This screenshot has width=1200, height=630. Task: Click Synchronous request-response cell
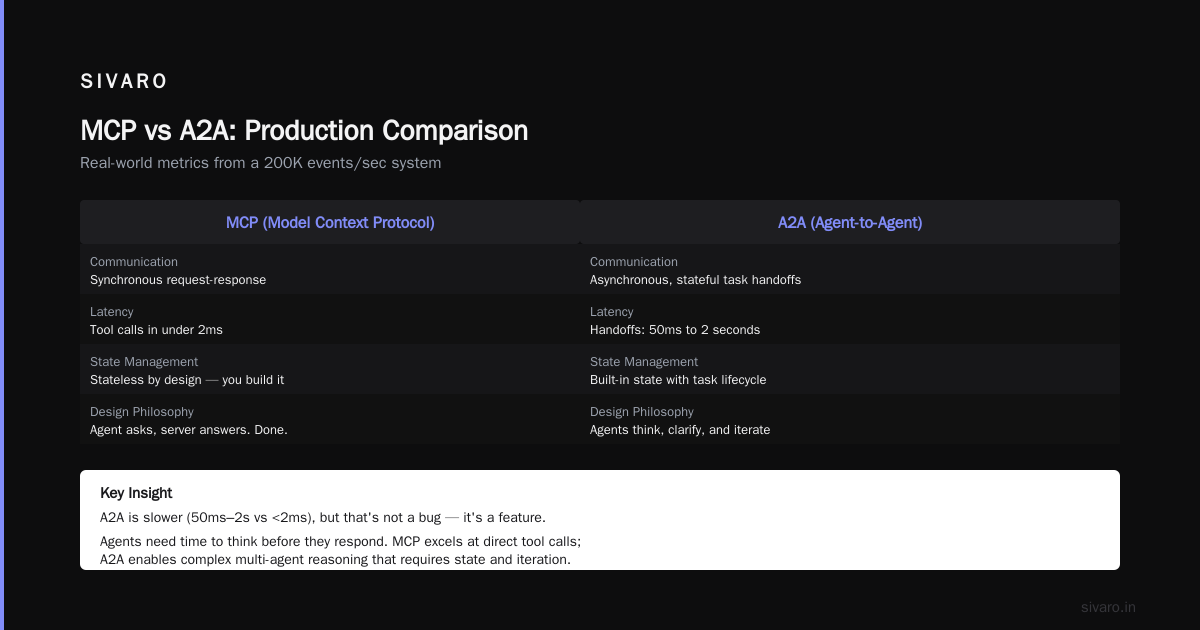coord(178,280)
